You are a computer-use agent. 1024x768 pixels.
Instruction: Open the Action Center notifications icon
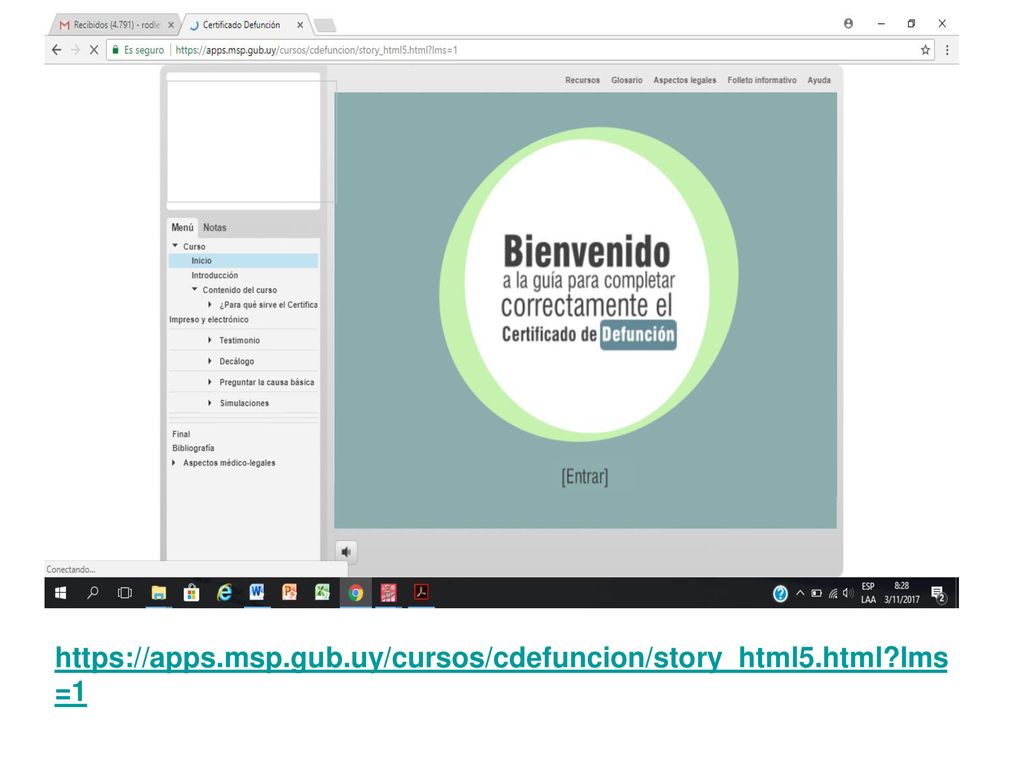click(938, 594)
